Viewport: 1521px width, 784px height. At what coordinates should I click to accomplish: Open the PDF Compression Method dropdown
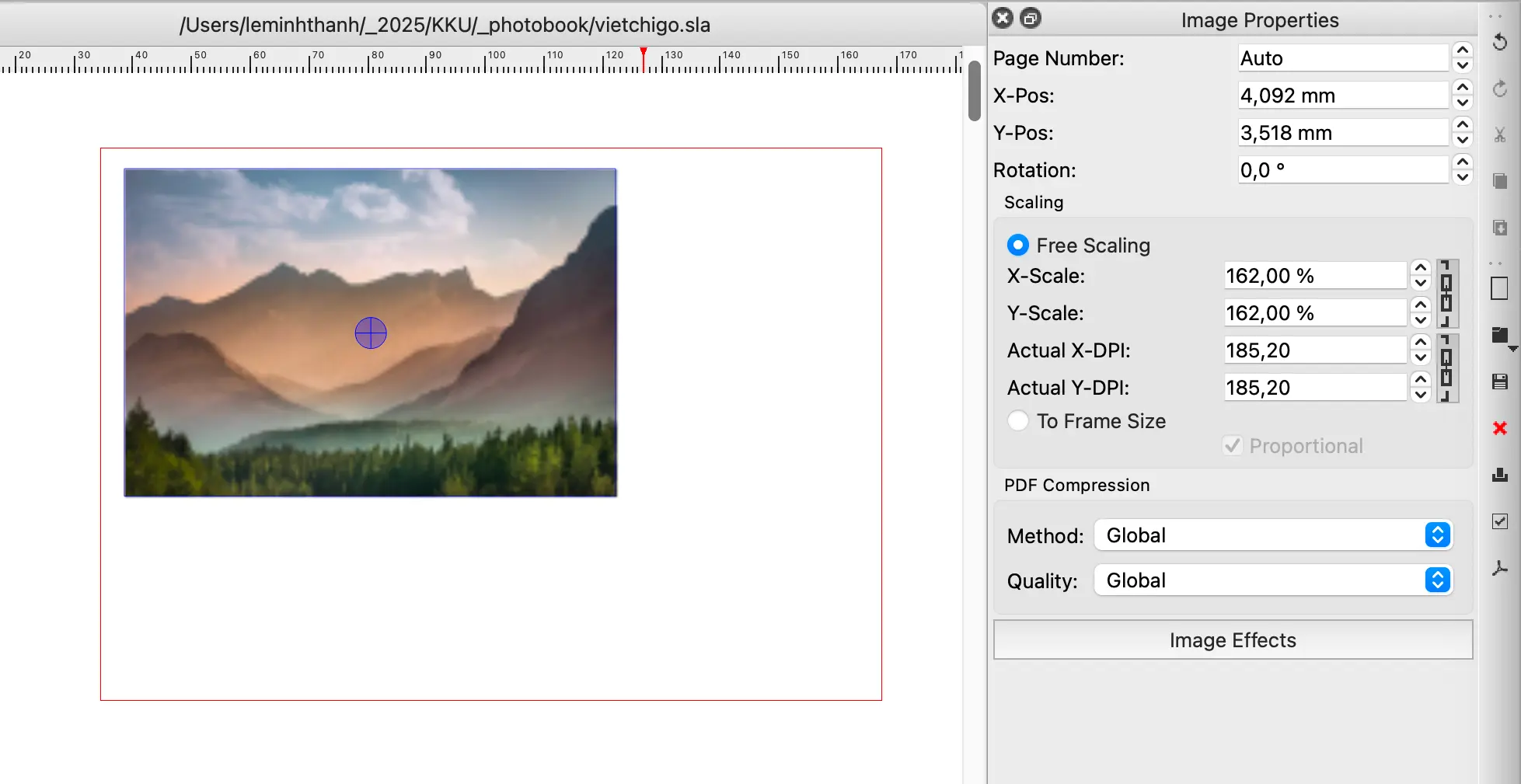click(1272, 535)
